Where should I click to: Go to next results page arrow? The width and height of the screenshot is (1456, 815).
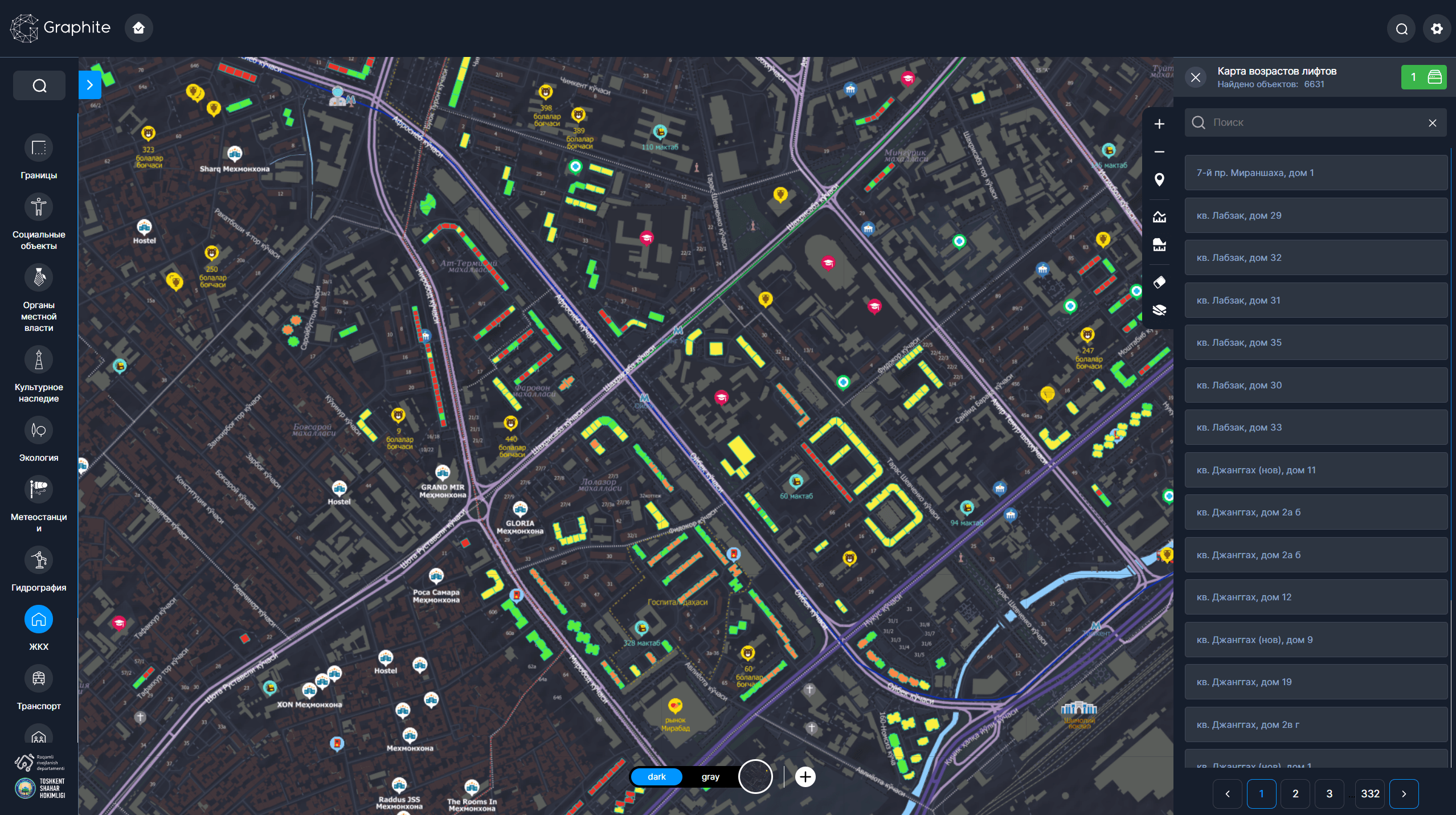pyautogui.click(x=1404, y=793)
